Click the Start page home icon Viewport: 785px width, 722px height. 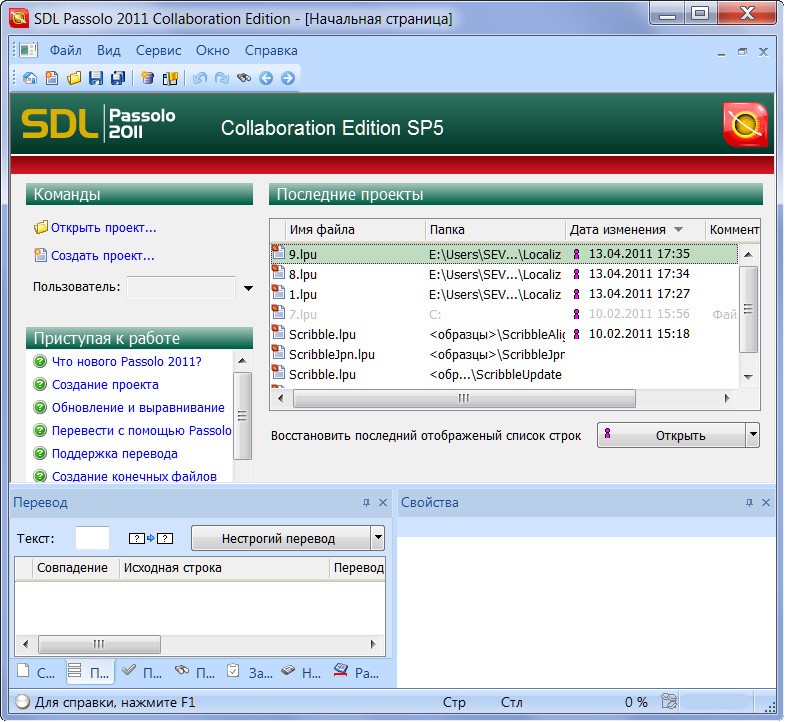[30, 78]
